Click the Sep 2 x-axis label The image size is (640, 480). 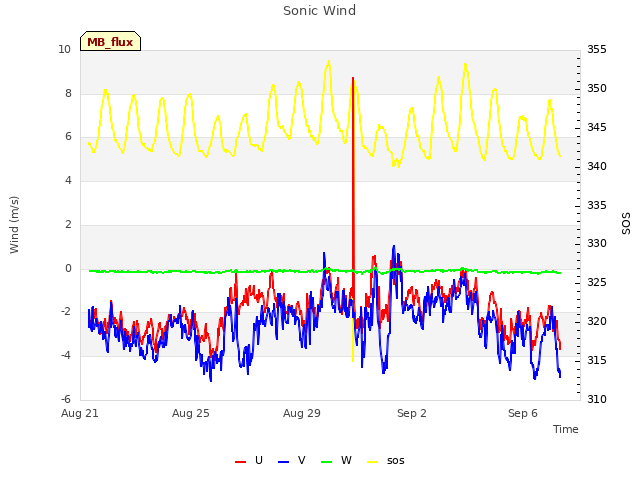pos(412,413)
